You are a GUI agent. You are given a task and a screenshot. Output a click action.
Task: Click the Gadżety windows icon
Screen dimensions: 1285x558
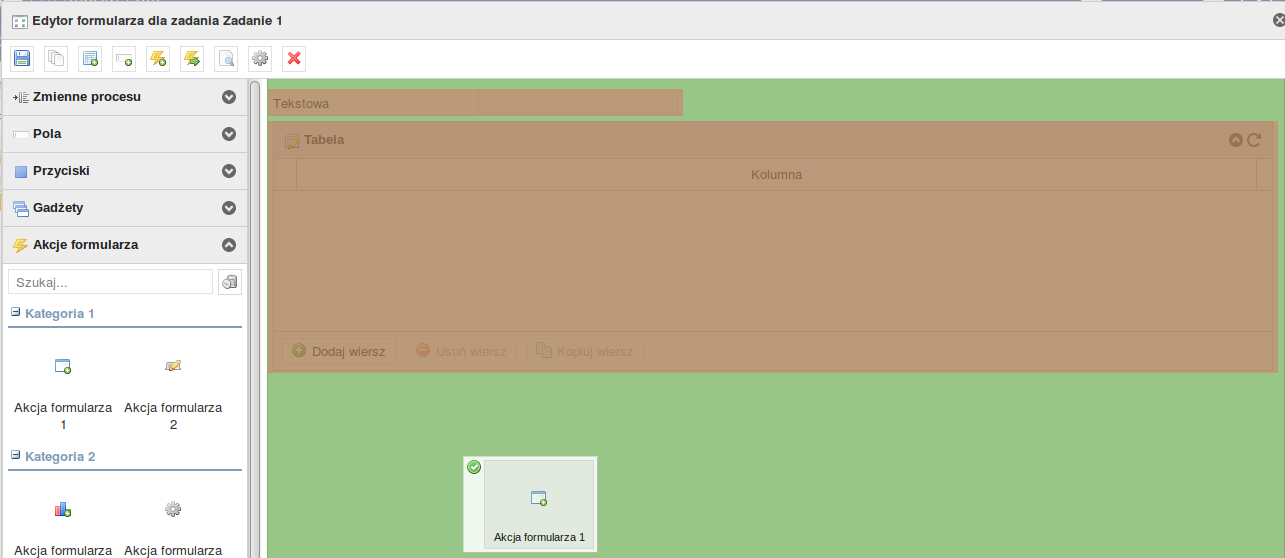coord(20,208)
